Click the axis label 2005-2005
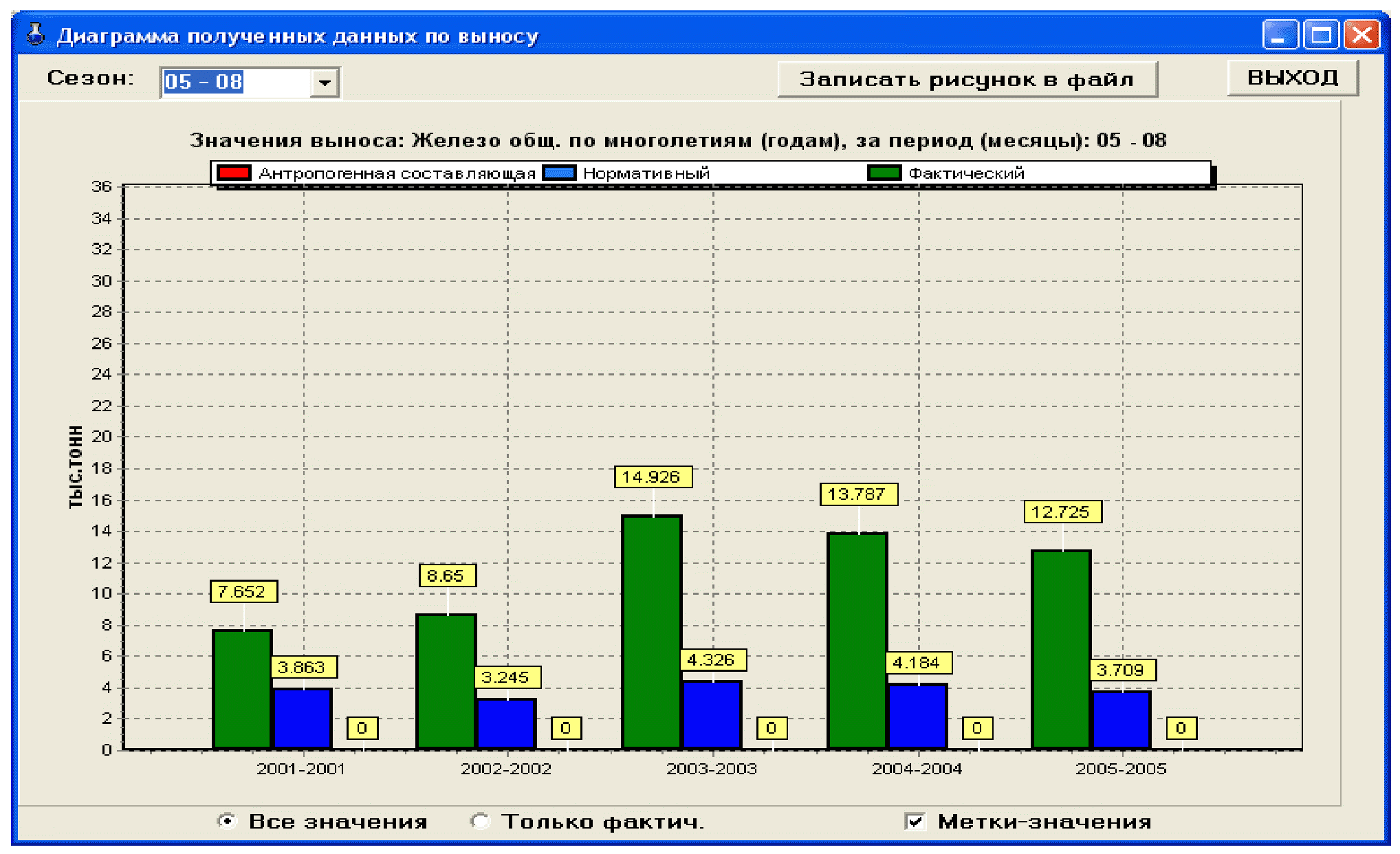 [x=1122, y=769]
